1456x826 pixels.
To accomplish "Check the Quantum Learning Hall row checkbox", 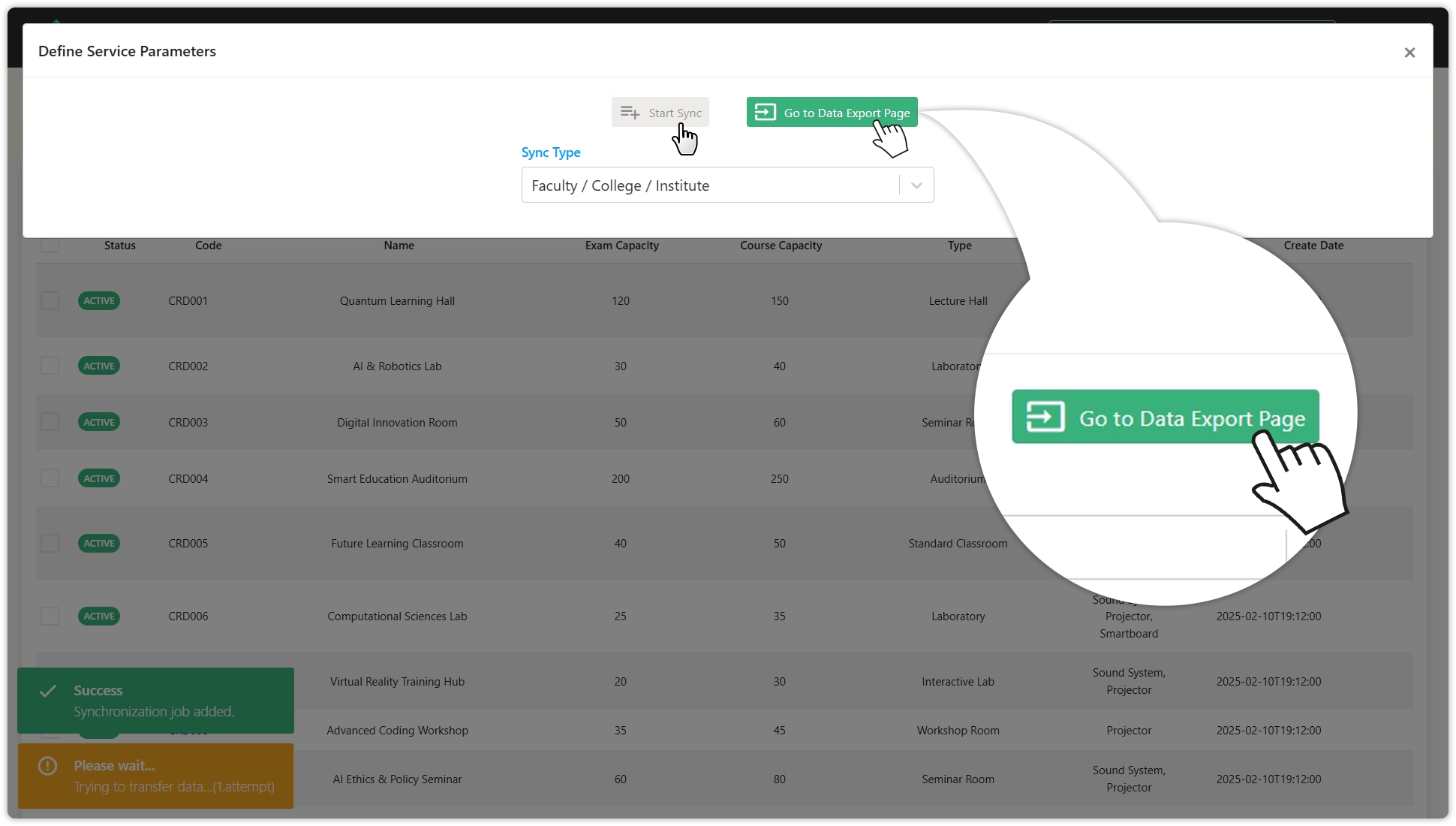I will (x=50, y=301).
